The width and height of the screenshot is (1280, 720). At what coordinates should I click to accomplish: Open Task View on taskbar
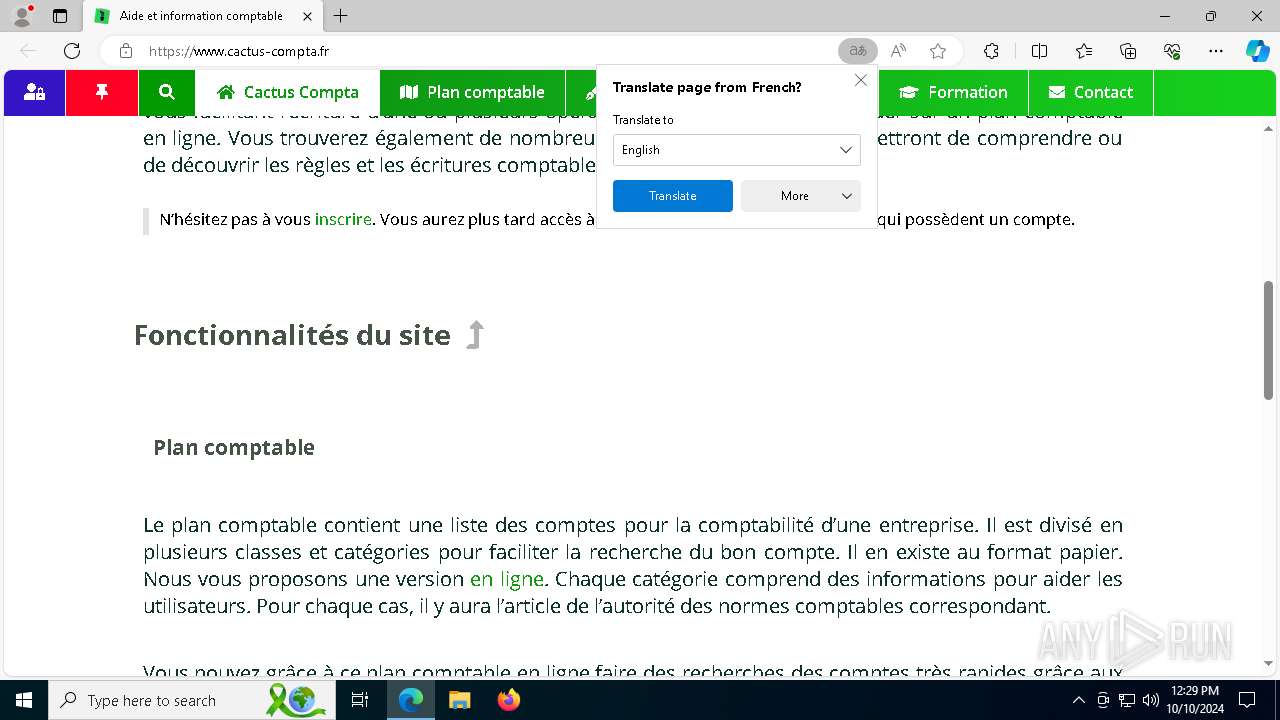360,700
